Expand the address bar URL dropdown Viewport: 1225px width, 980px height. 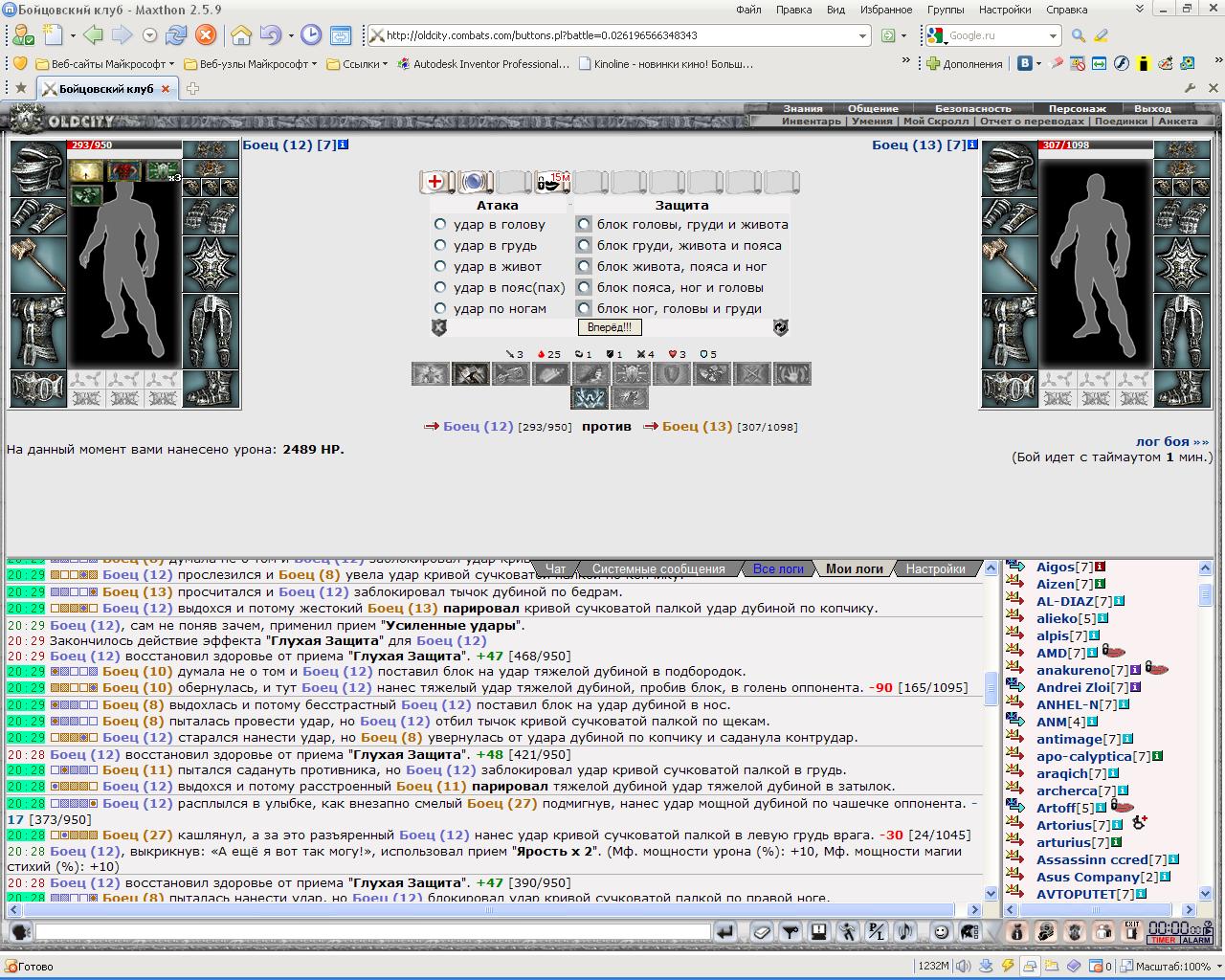click(862, 35)
